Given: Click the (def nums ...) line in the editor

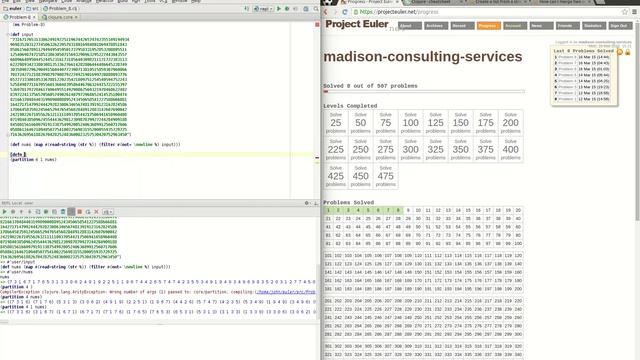Looking at the screenshot, I should point(95,144).
